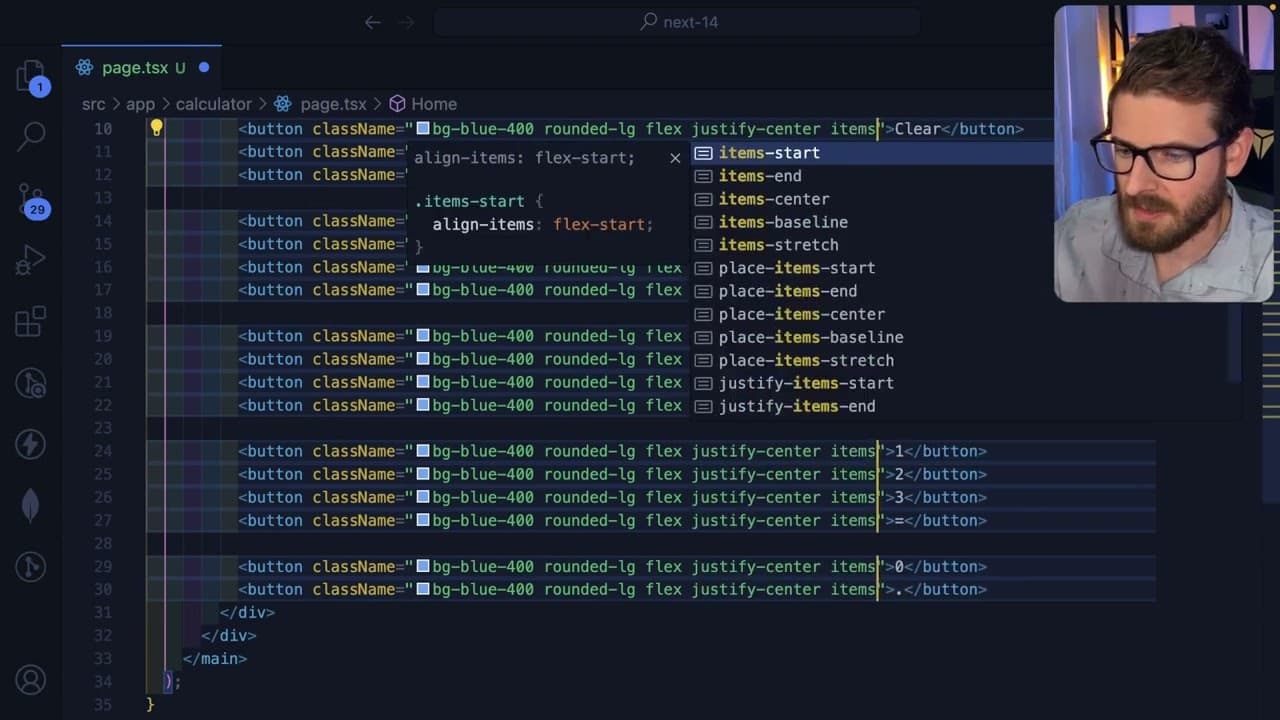
Task: Click the .items-start selector in the docs popup
Action: 469,201
